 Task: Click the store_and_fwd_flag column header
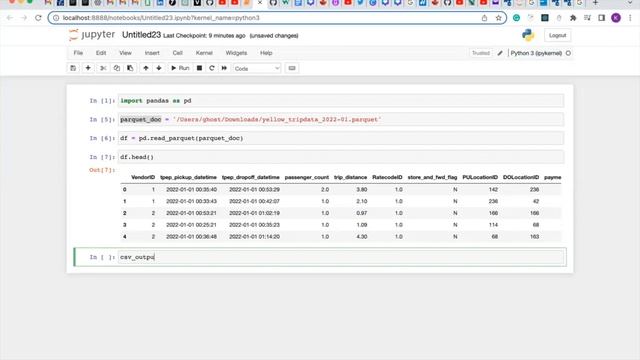pos(432,177)
